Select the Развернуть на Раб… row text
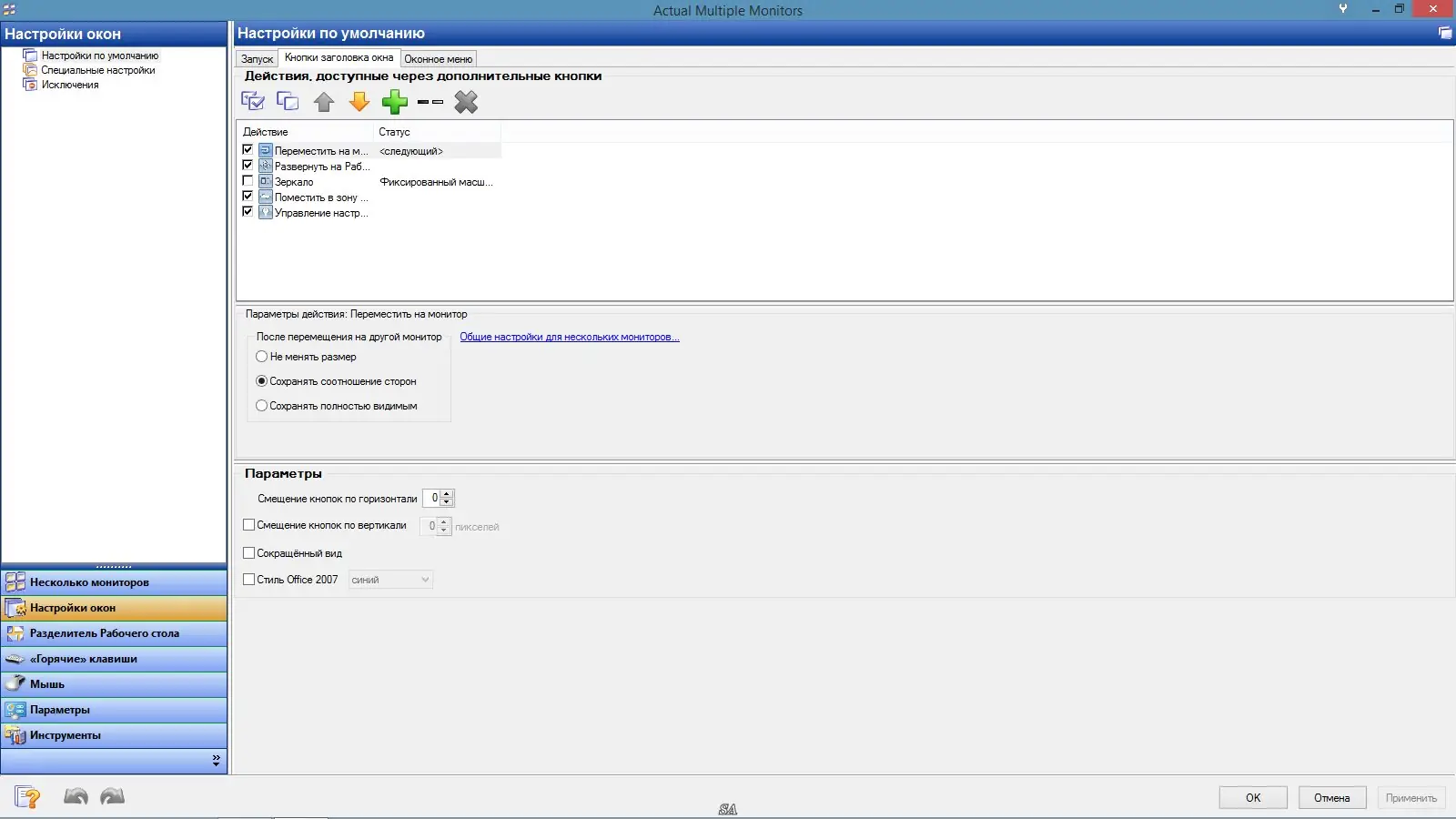The image size is (1456, 819). point(322,167)
